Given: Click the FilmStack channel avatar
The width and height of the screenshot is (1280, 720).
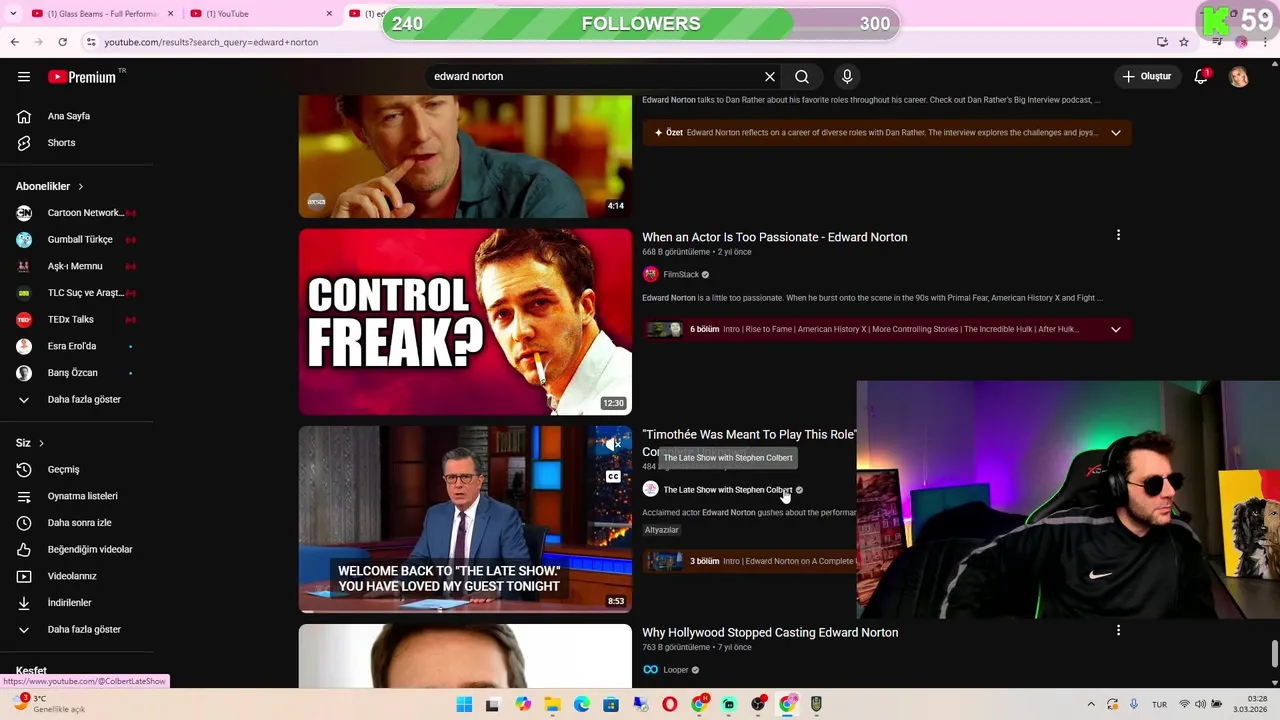Looking at the screenshot, I should tap(651, 274).
